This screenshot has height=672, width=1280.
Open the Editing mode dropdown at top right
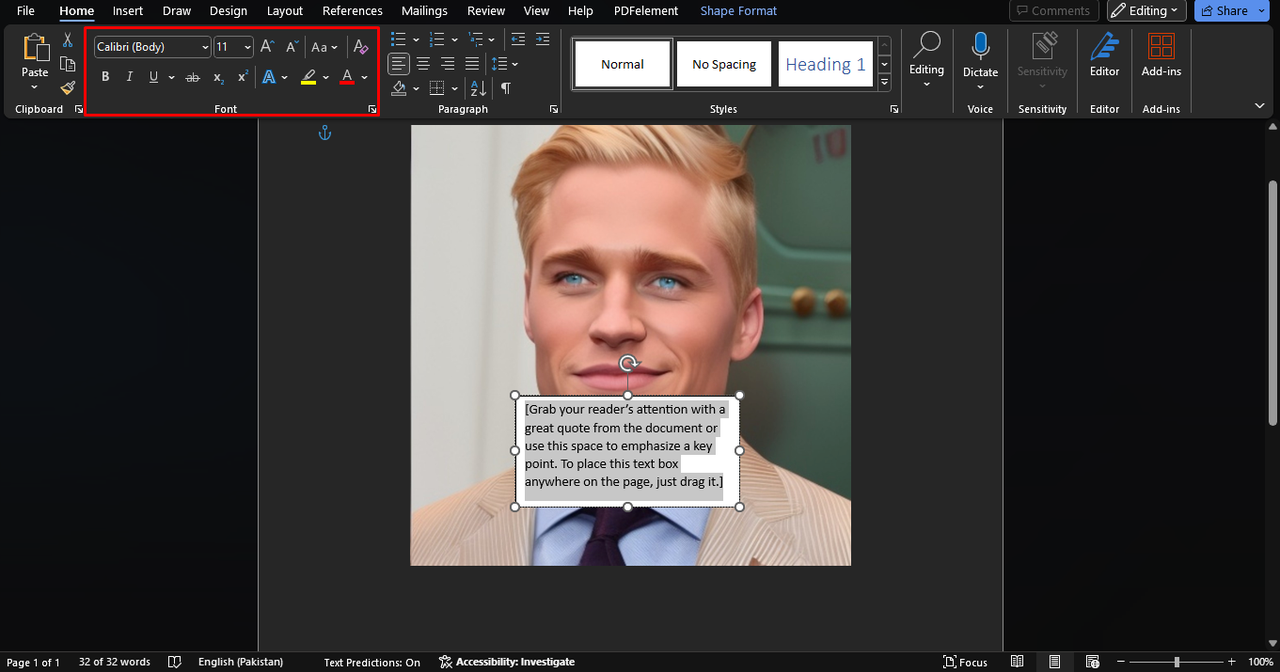[1146, 11]
